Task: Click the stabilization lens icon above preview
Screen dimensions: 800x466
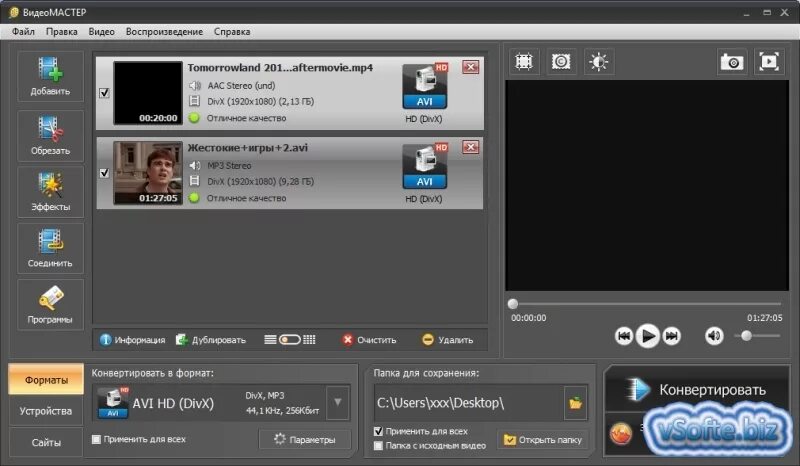Action: coord(561,62)
